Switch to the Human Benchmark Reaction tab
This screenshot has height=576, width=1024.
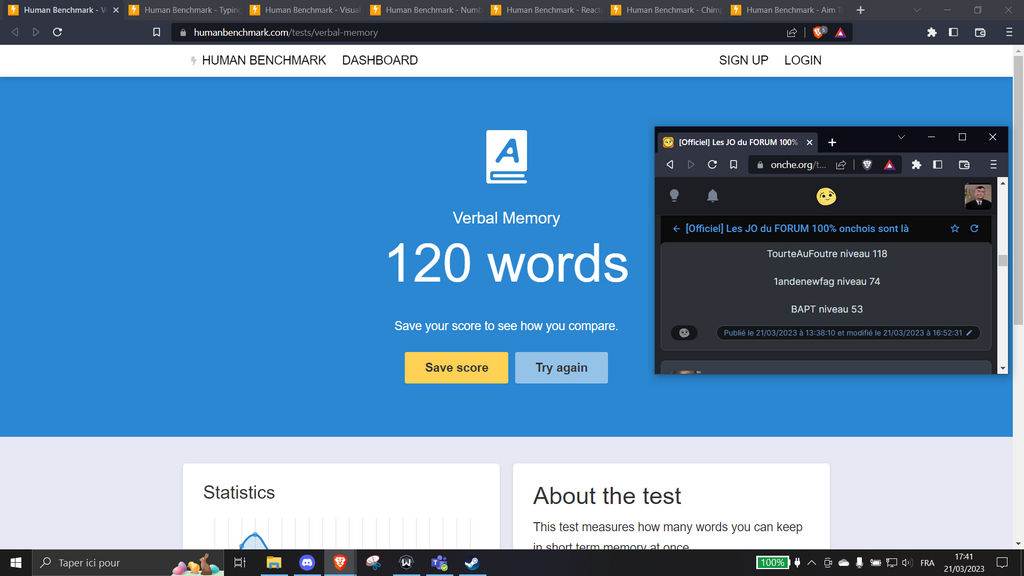546,10
